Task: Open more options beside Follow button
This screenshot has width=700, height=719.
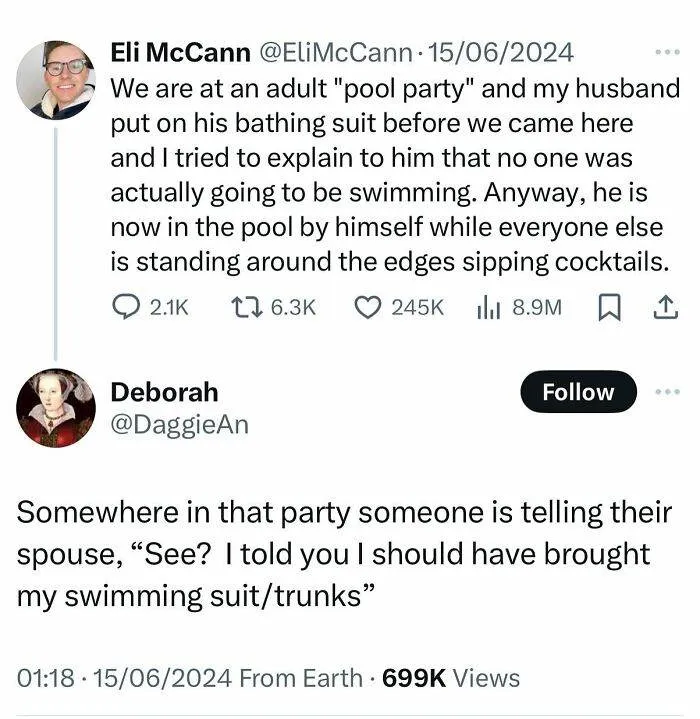Action: pos(666,392)
